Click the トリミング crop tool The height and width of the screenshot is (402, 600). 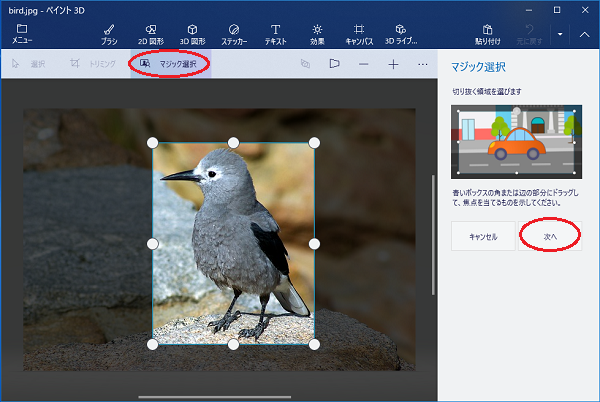(91, 64)
